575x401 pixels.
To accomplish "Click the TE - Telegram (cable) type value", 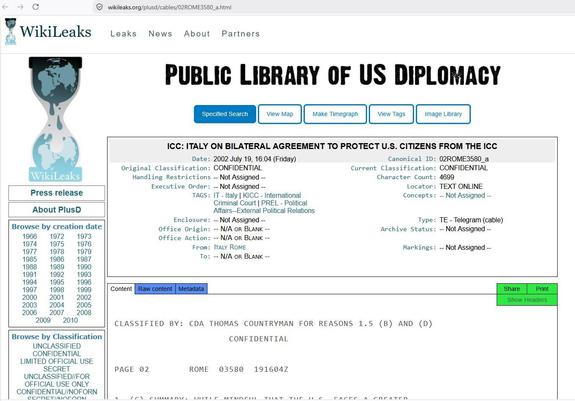I will [x=471, y=220].
